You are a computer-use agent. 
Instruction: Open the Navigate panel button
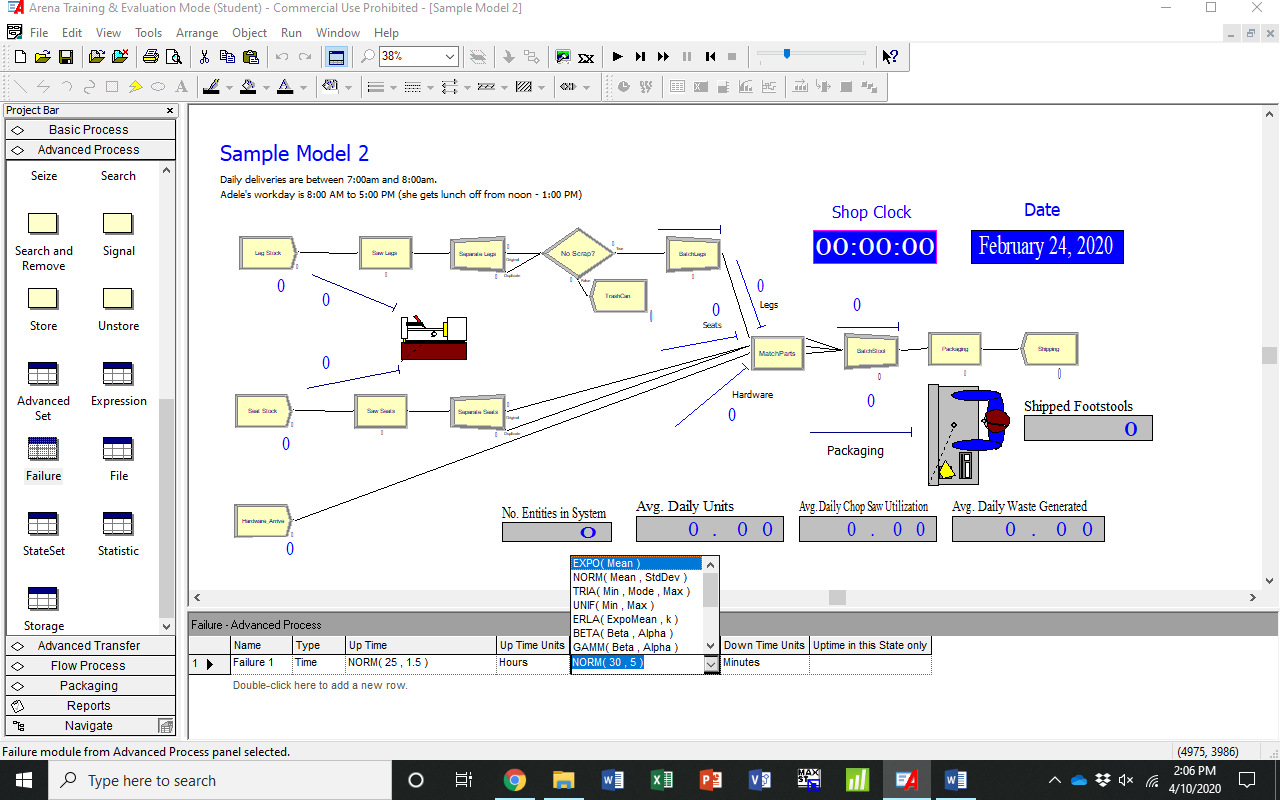pyautogui.click(x=90, y=726)
